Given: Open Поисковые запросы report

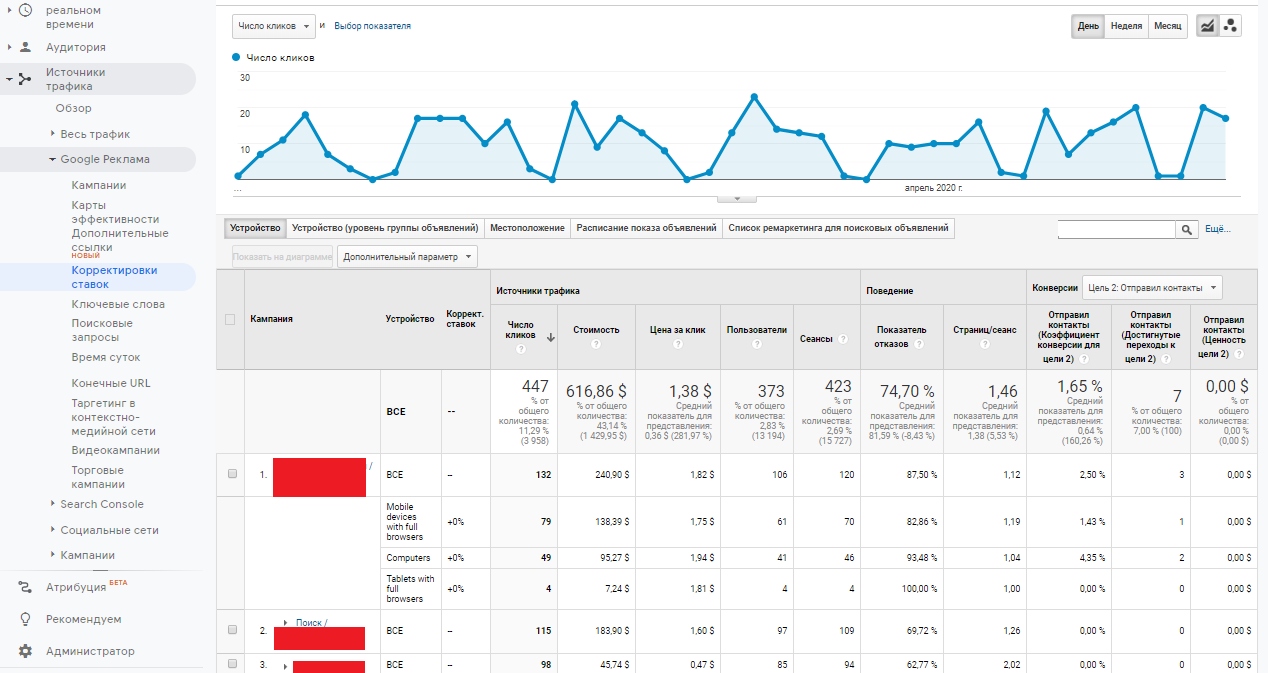Looking at the screenshot, I should tap(102, 330).
